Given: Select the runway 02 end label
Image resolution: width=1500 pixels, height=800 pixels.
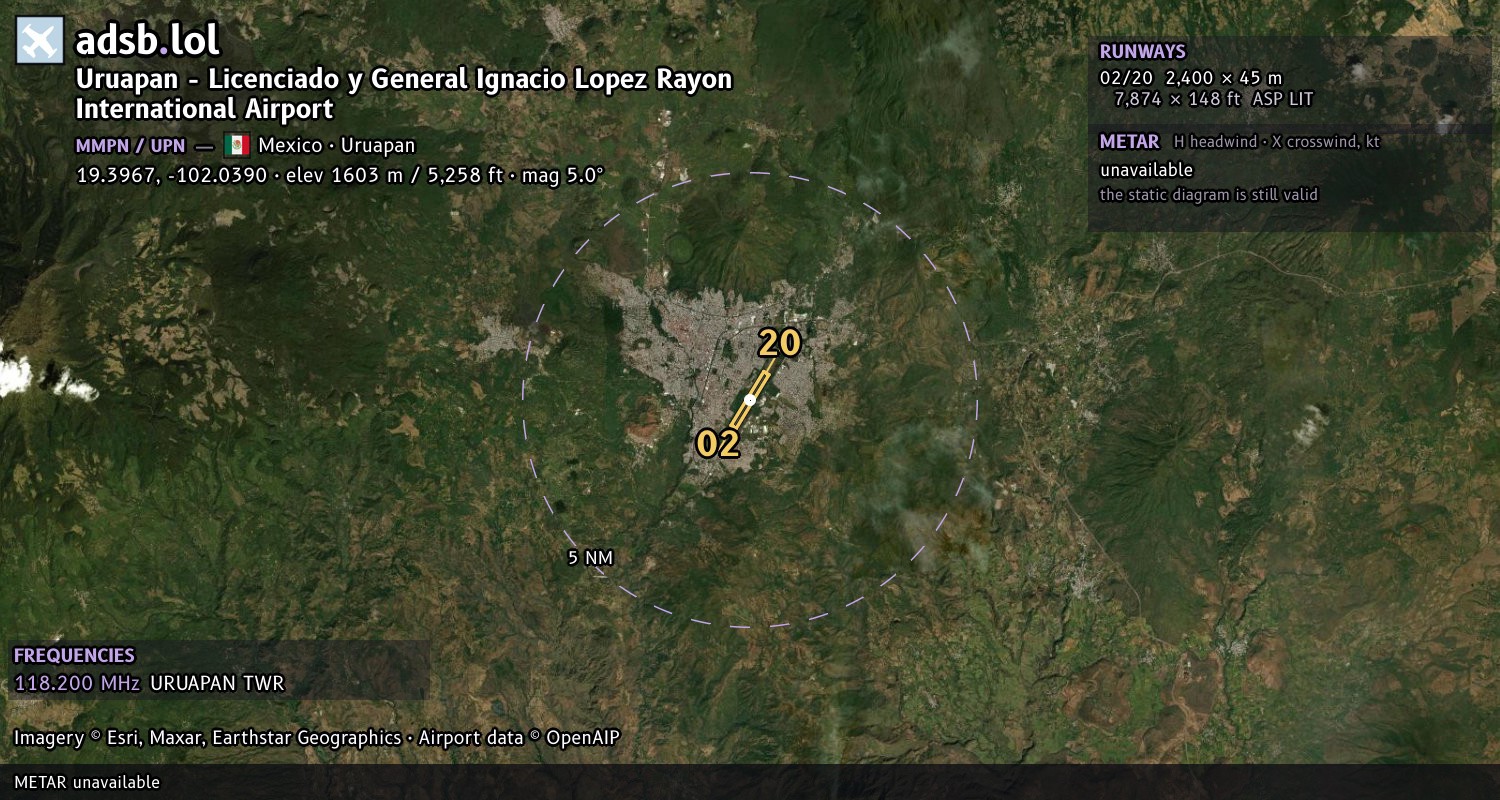Looking at the screenshot, I should pos(718,444).
